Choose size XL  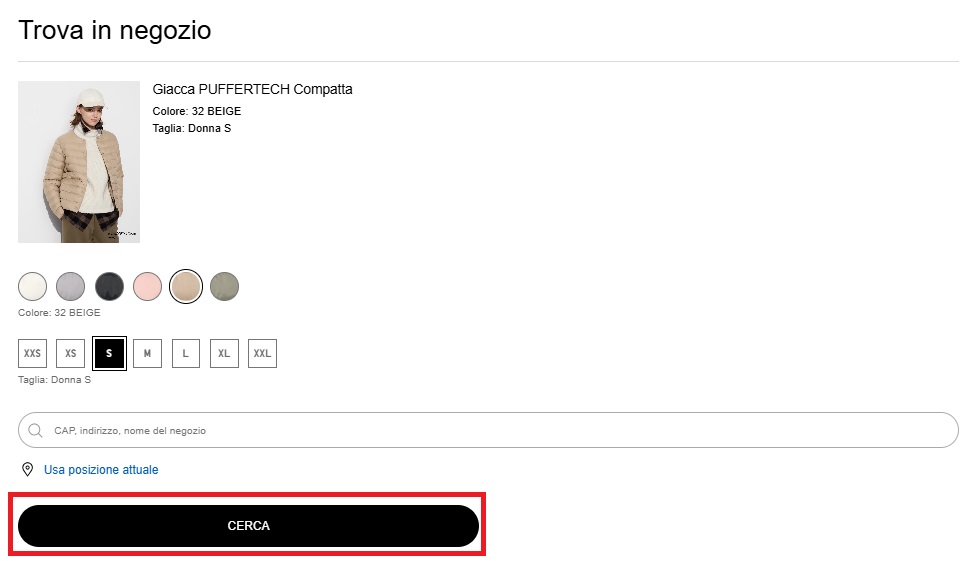(x=224, y=353)
